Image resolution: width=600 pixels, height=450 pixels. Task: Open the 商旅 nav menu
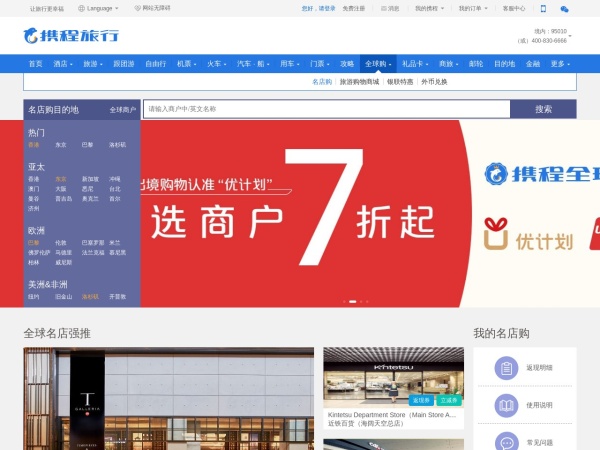pyautogui.click(x=448, y=64)
